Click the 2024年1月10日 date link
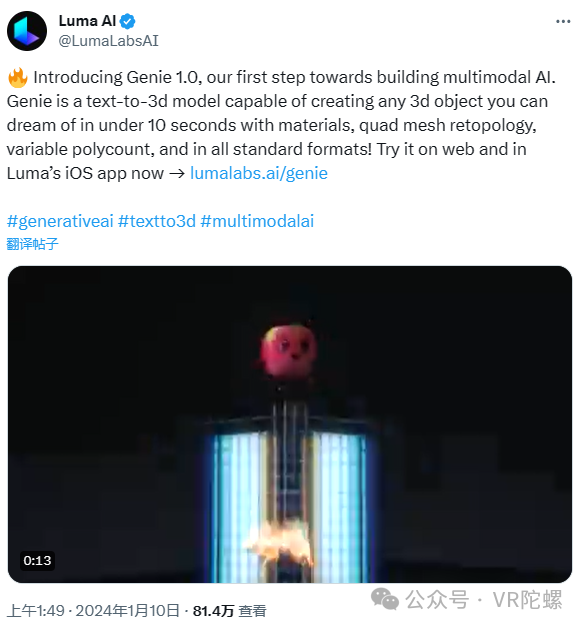This screenshot has width=587, height=630. tap(127, 611)
